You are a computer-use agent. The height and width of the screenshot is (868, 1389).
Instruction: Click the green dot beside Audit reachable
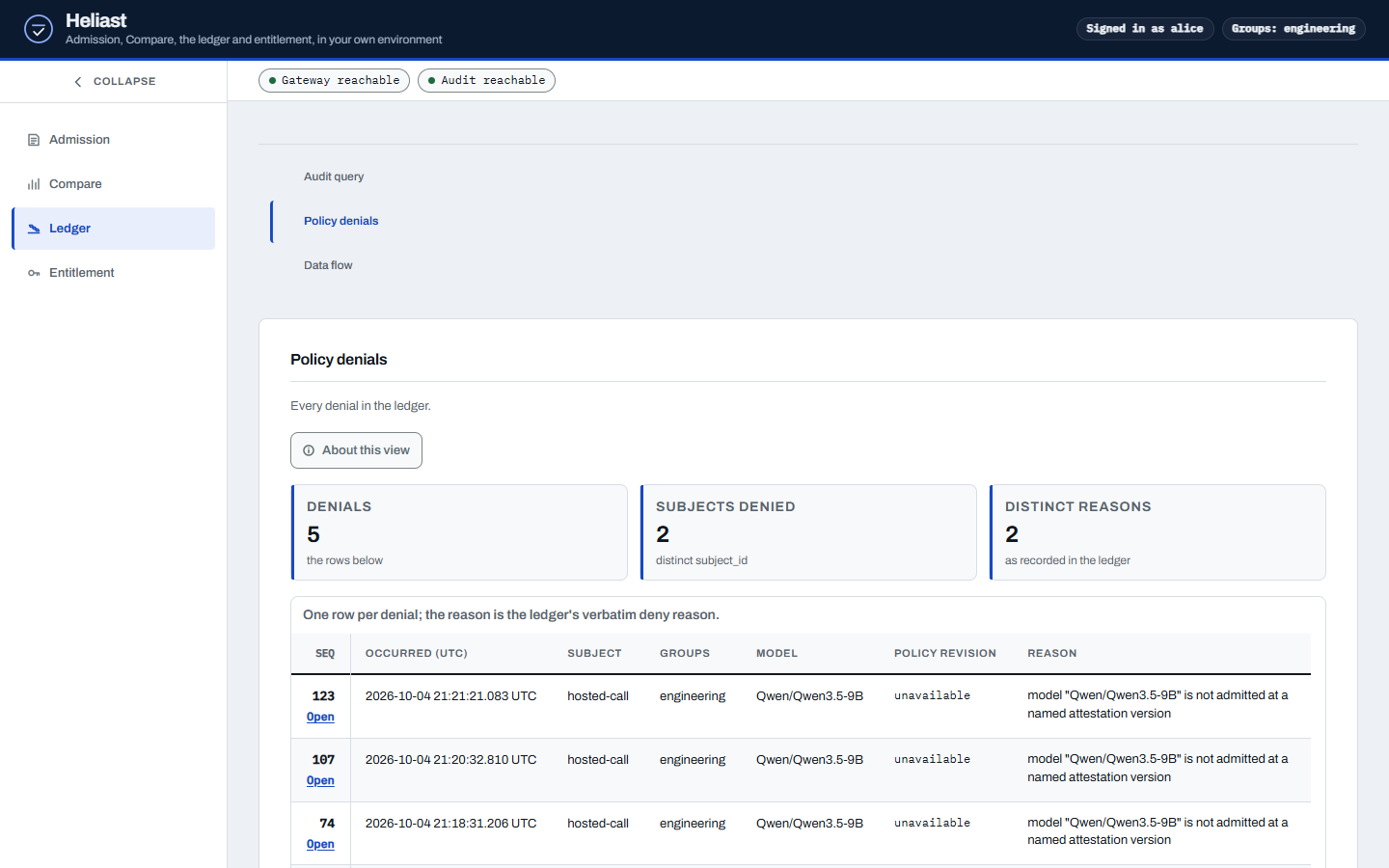pos(432,81)
